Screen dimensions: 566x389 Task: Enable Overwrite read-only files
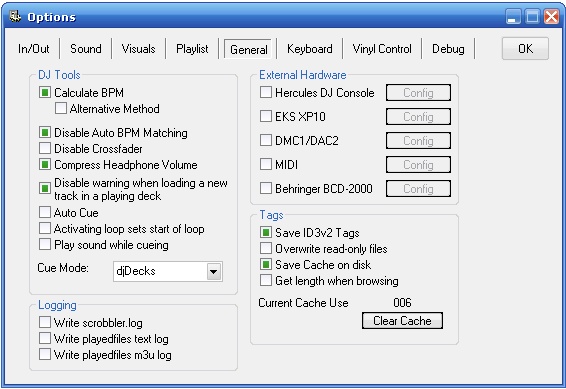pyautogui.click(x=266, y=248)
